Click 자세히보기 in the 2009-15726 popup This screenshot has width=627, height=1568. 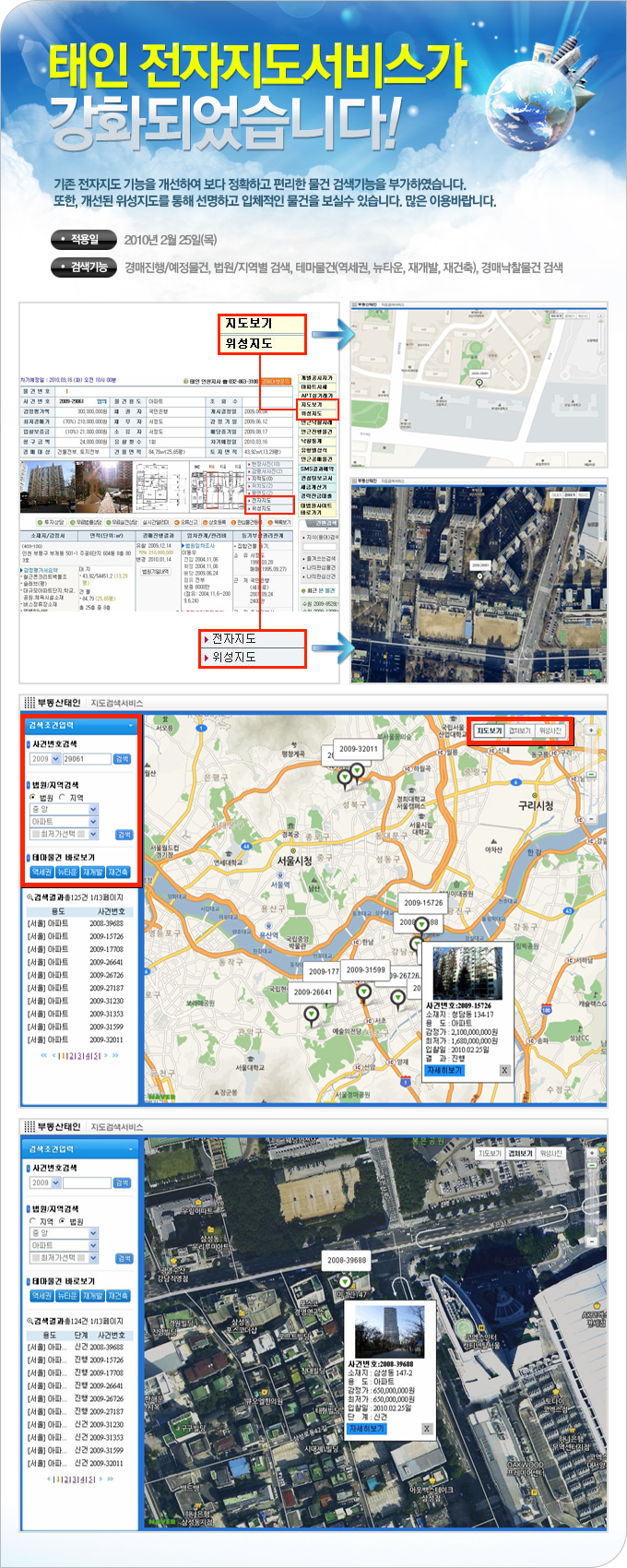point(444,1070)
